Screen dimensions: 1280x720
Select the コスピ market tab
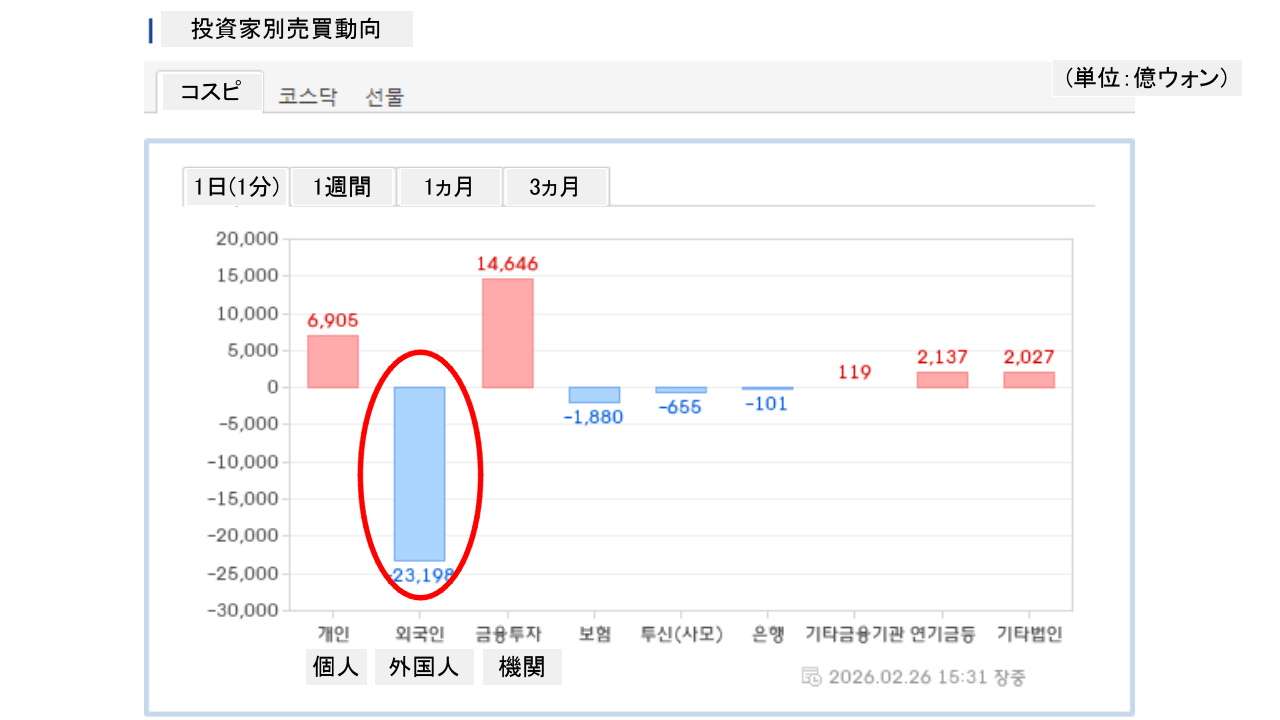click(x=210, y=92)
